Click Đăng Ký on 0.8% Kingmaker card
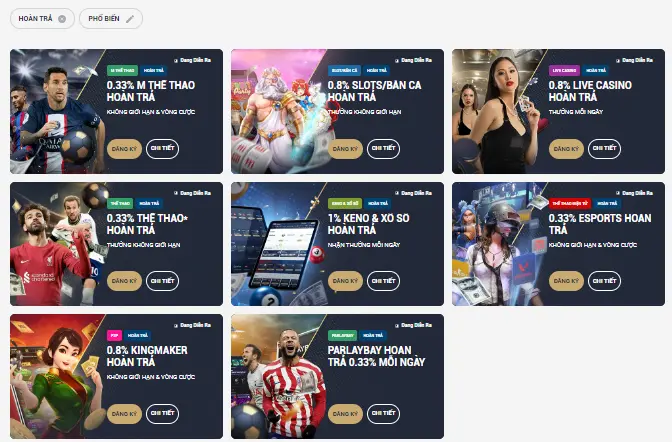Image resolution: width=672 pixels, height=442 pixels. (124, 414)
